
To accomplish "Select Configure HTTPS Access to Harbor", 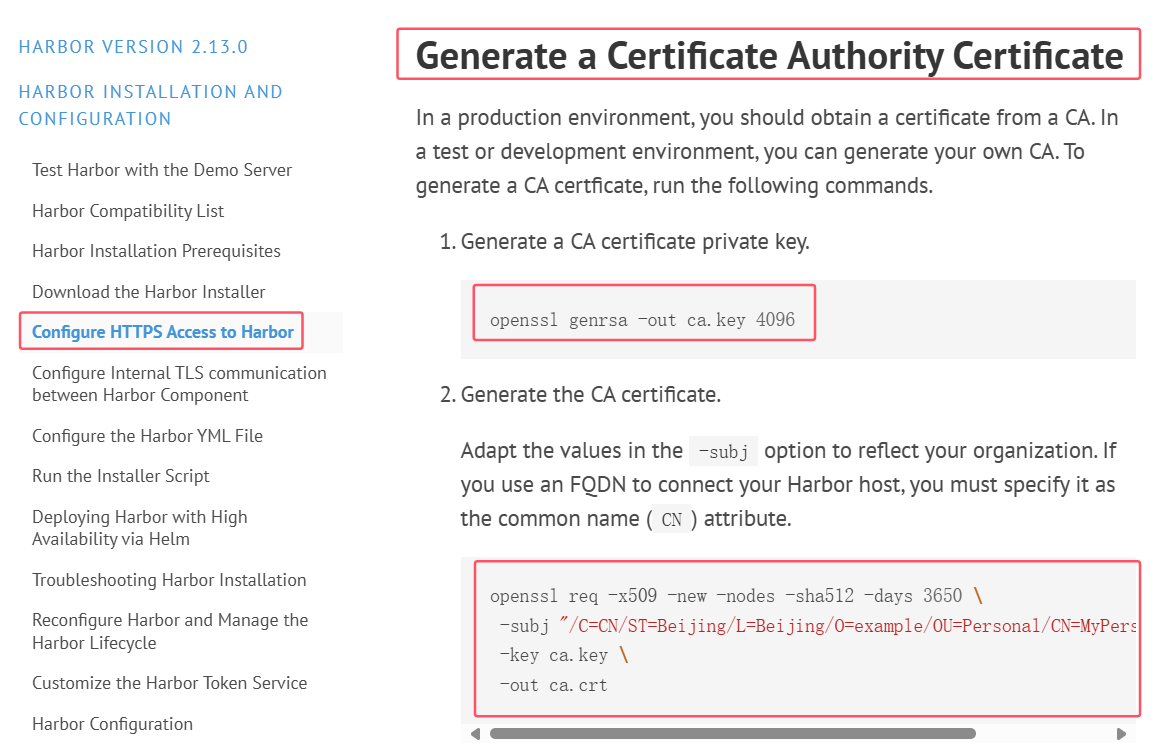I will click(x=163, y=332).
